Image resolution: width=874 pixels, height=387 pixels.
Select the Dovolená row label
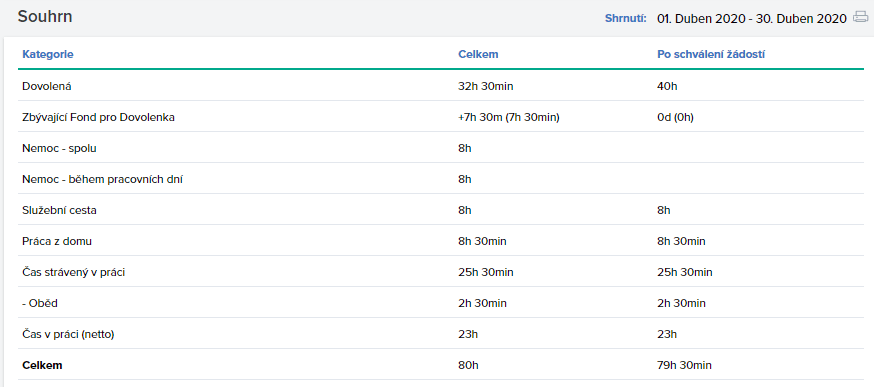(x=47, y=86)
